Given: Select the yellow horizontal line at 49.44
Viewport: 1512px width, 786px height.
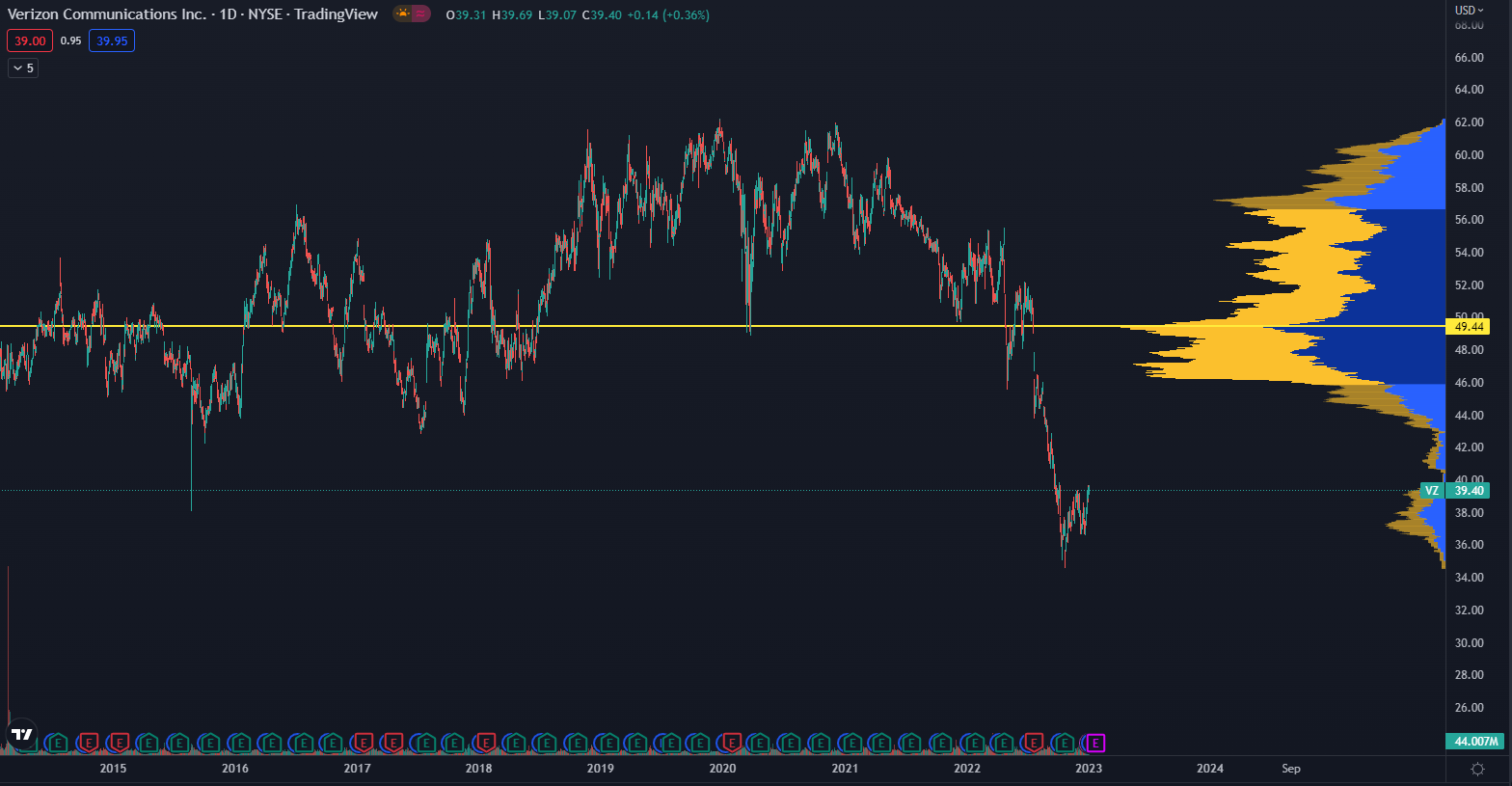Looking at the screenshot, I should click(x=579, y=326).
